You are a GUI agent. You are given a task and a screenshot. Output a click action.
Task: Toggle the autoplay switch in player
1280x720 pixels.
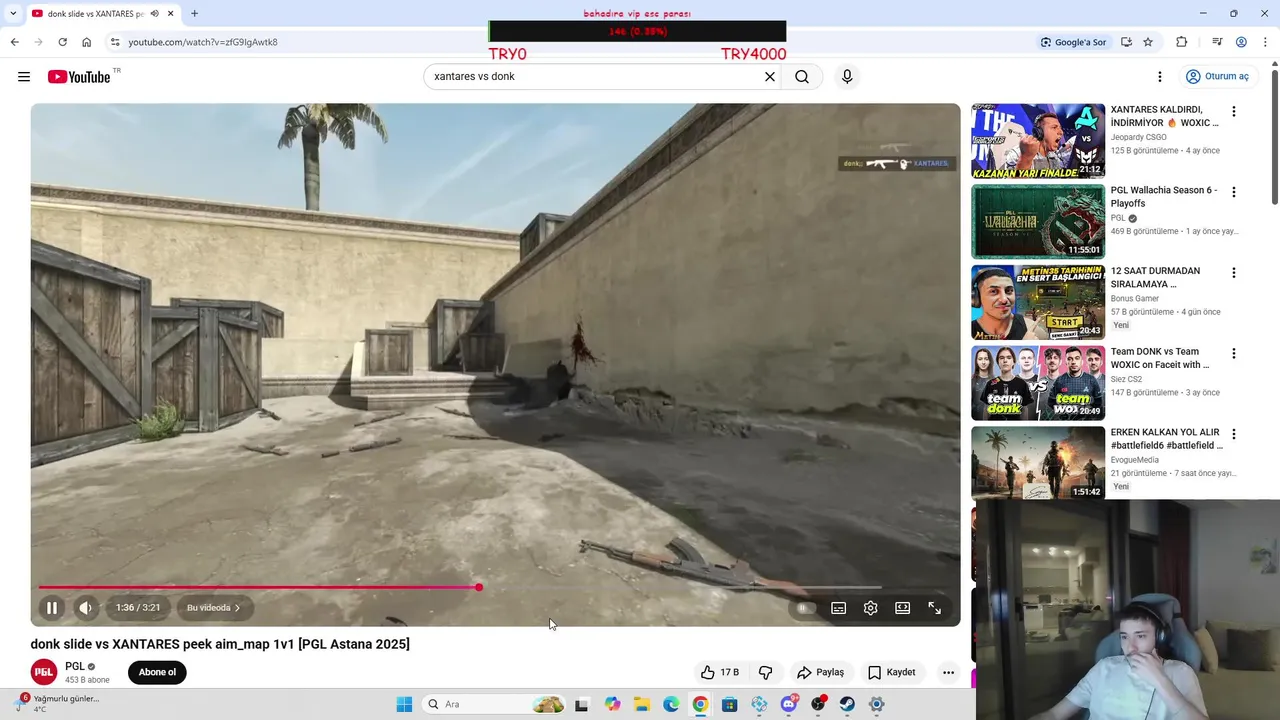tap(804, 608)
